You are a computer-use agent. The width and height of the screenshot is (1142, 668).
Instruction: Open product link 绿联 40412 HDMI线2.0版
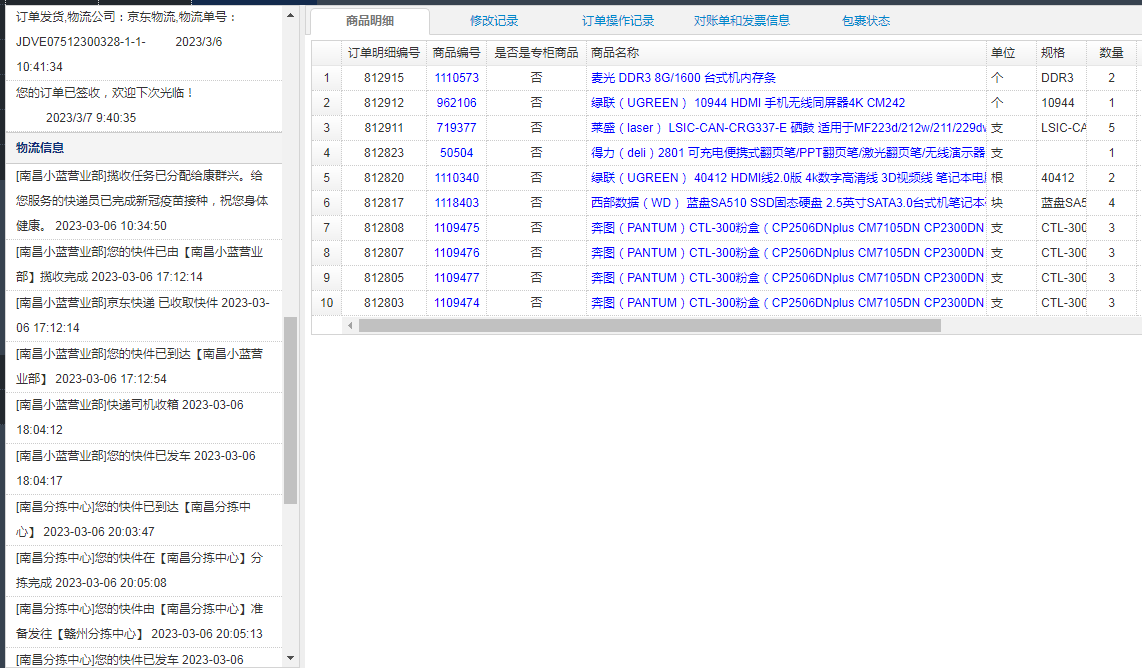coord(788,178)
